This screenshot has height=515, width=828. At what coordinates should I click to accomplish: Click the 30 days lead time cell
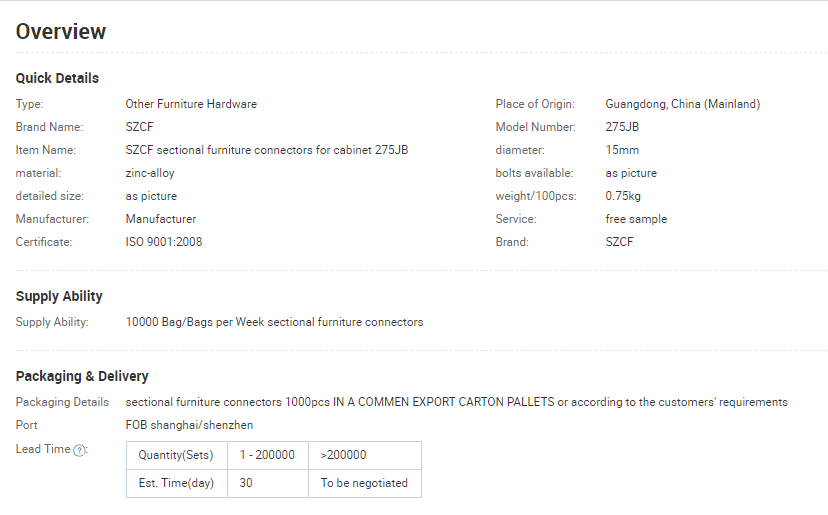[268, 483]
